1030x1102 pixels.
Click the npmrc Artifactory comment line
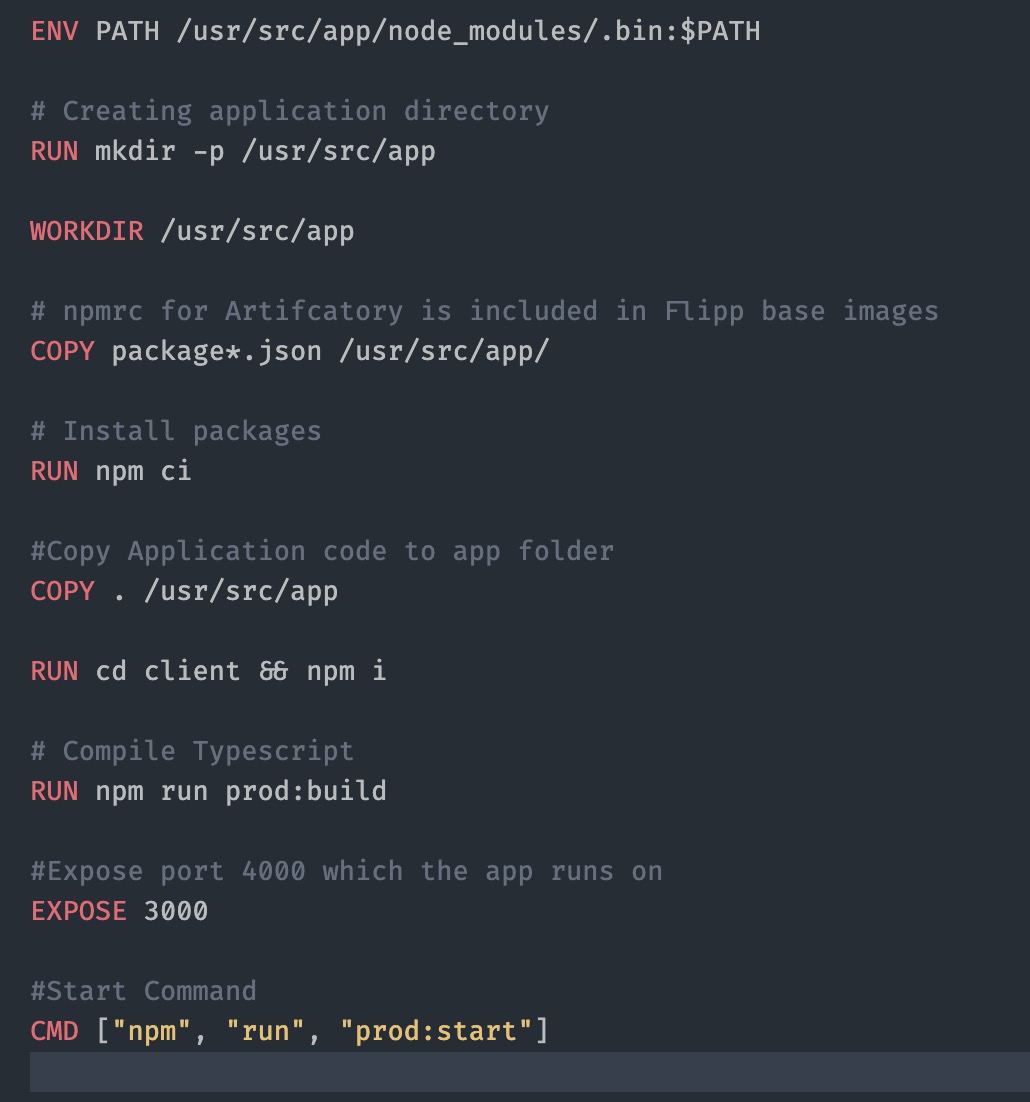(x=484, y=311)
